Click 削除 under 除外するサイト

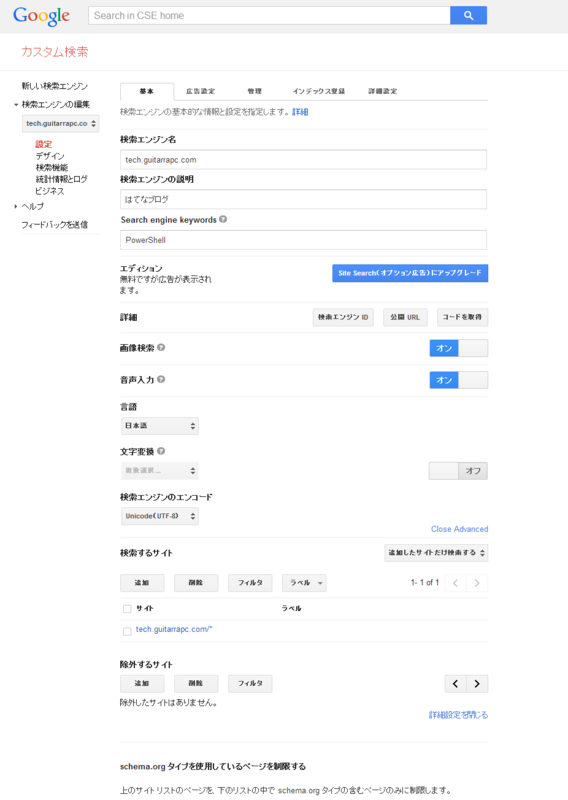[x=196, y=684]
